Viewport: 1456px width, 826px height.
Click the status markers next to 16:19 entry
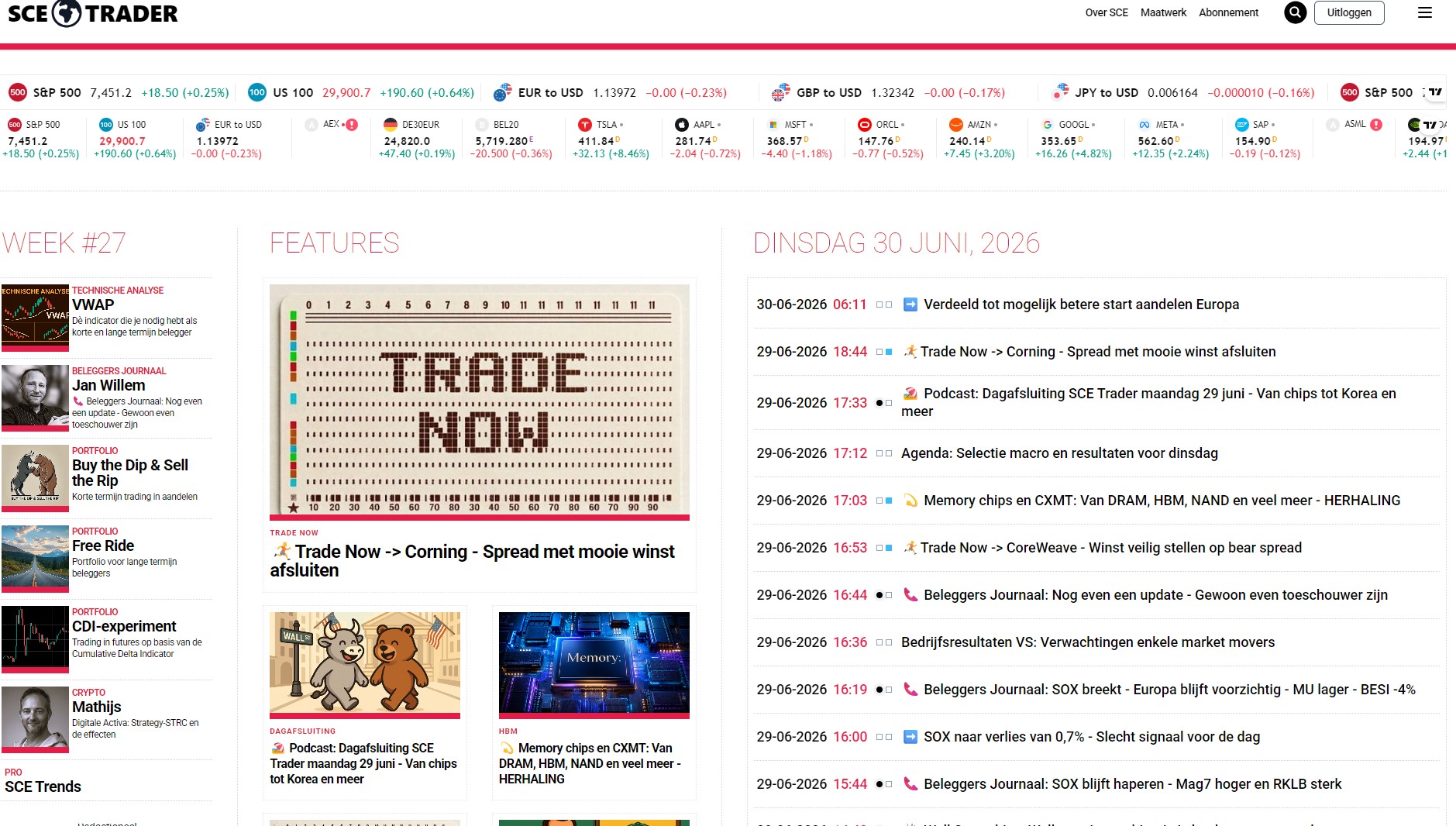pos(884,690)
